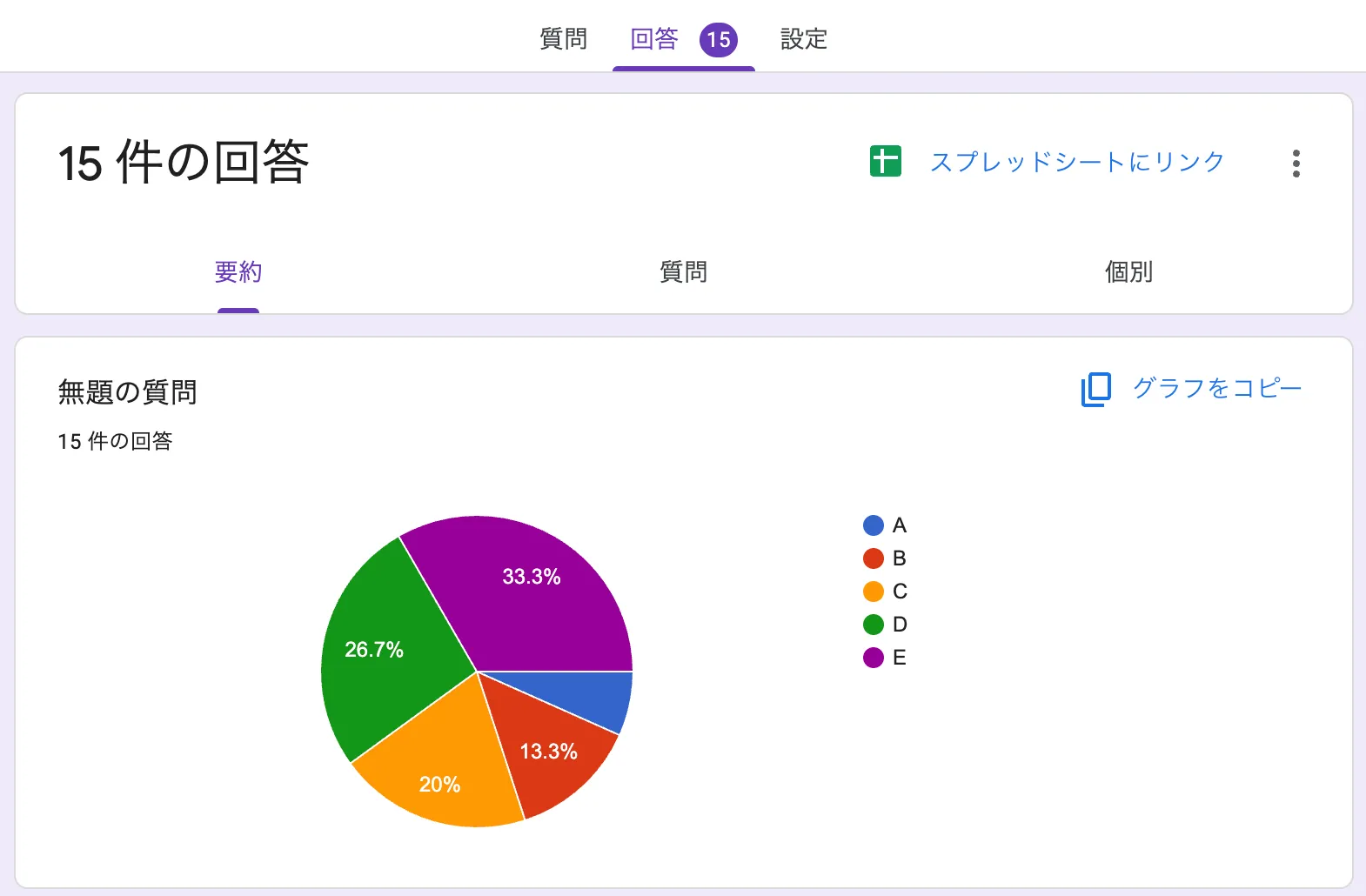Click the スプレッドシートにリンク link
Screen dimensions: 1366x896
point(1077,162)
